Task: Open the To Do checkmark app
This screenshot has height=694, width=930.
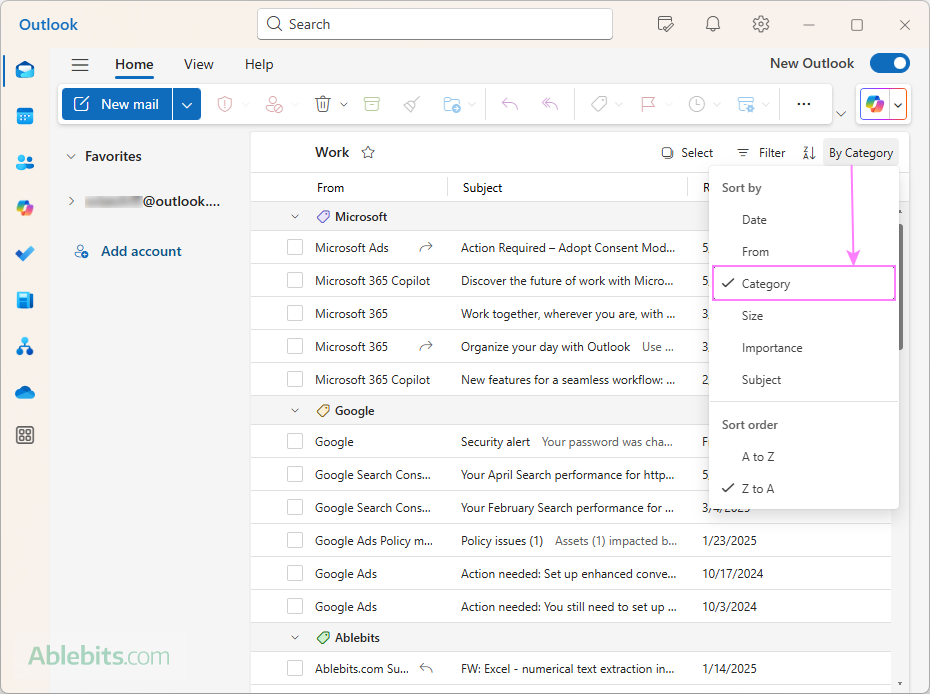Action: pyautogui.click(x=25, y=254)
